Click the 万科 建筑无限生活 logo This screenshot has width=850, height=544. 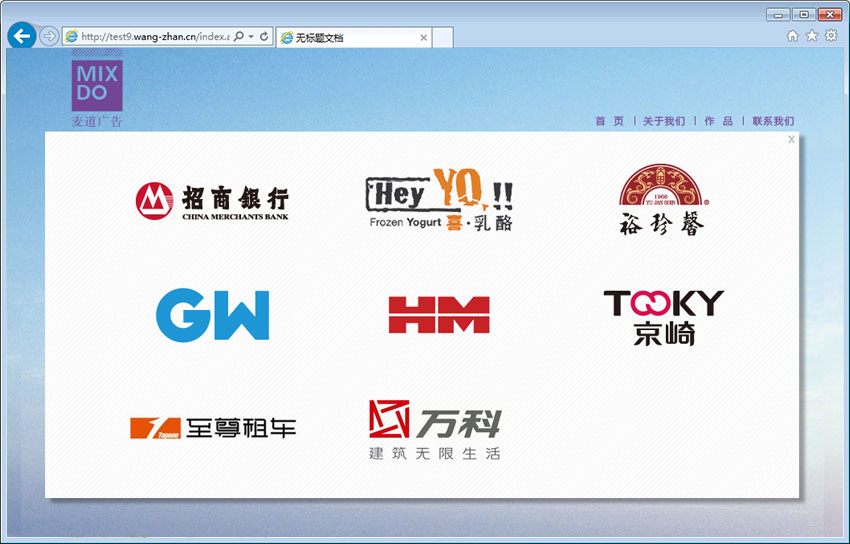(435, 430)
